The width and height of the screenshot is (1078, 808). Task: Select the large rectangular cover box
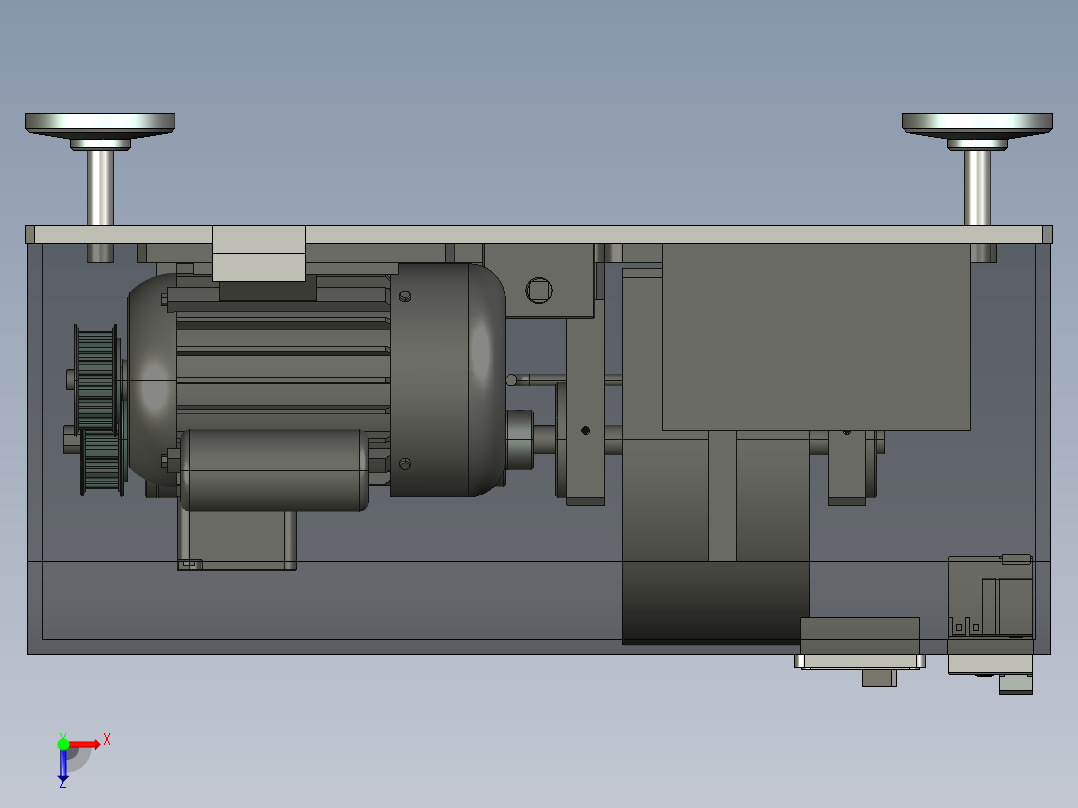click(816, 337)
